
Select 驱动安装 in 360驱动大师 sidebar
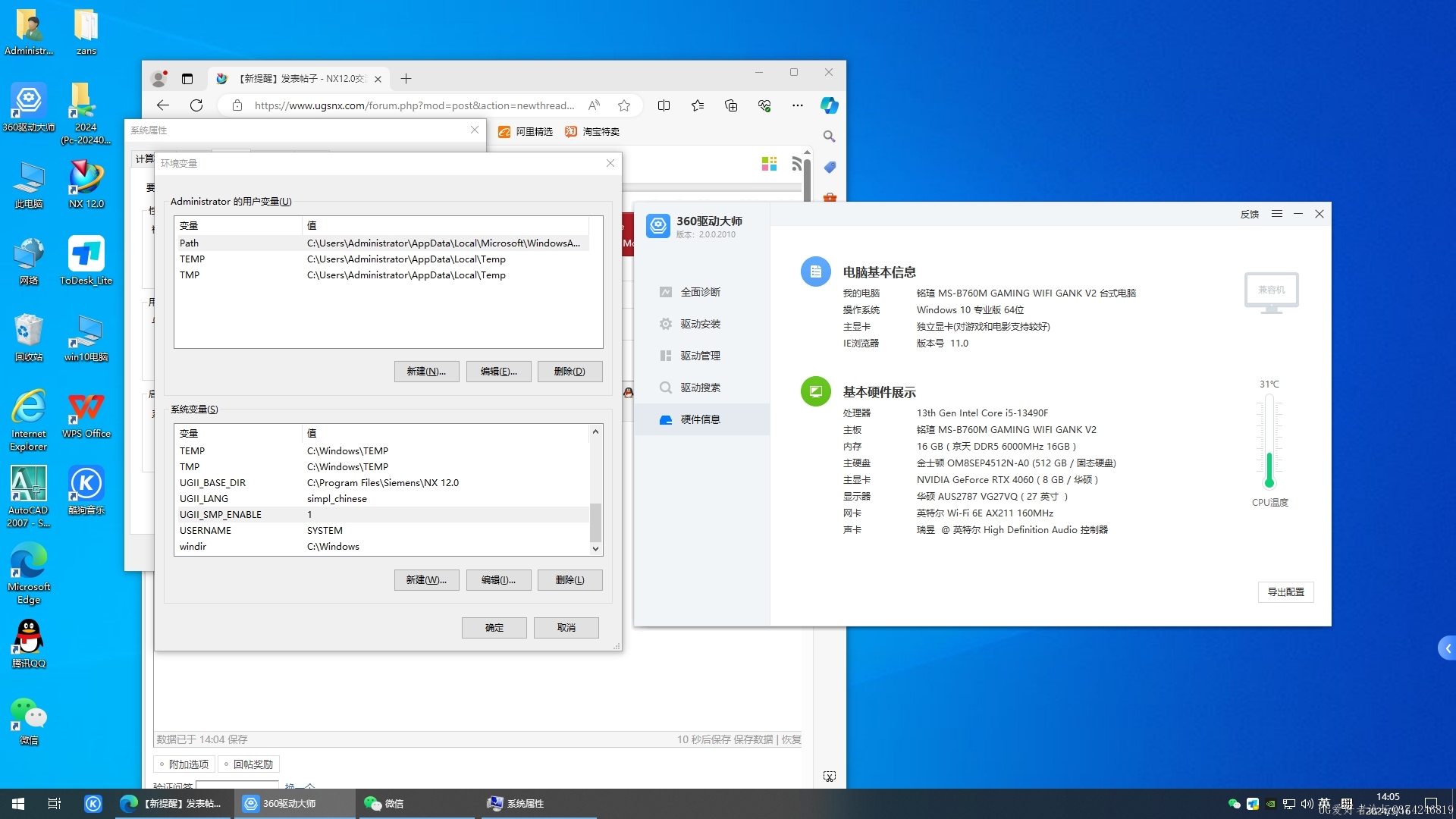701,324
